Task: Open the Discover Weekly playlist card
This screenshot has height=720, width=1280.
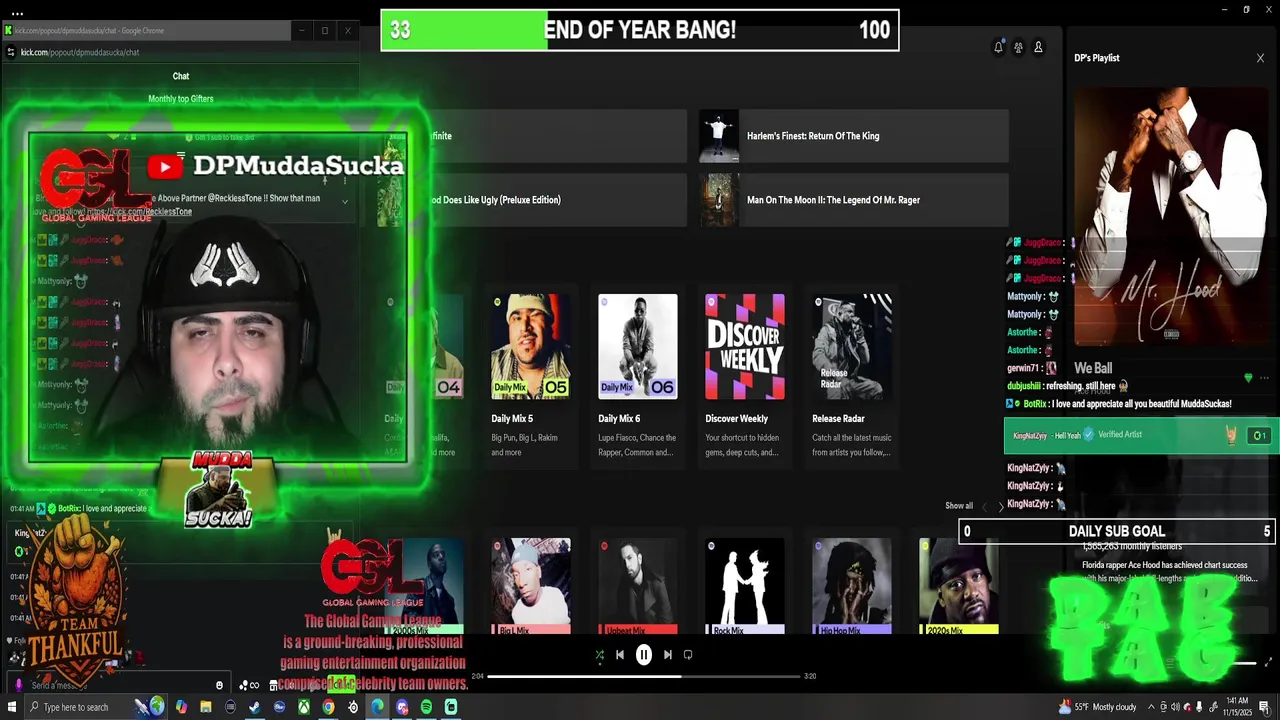Action: pos(744,378)
